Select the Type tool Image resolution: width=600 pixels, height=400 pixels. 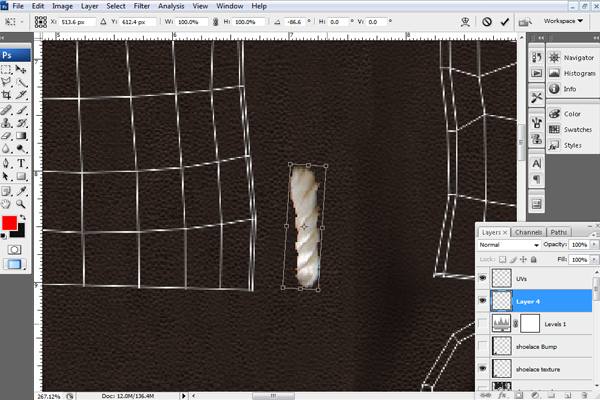(21, 163)
